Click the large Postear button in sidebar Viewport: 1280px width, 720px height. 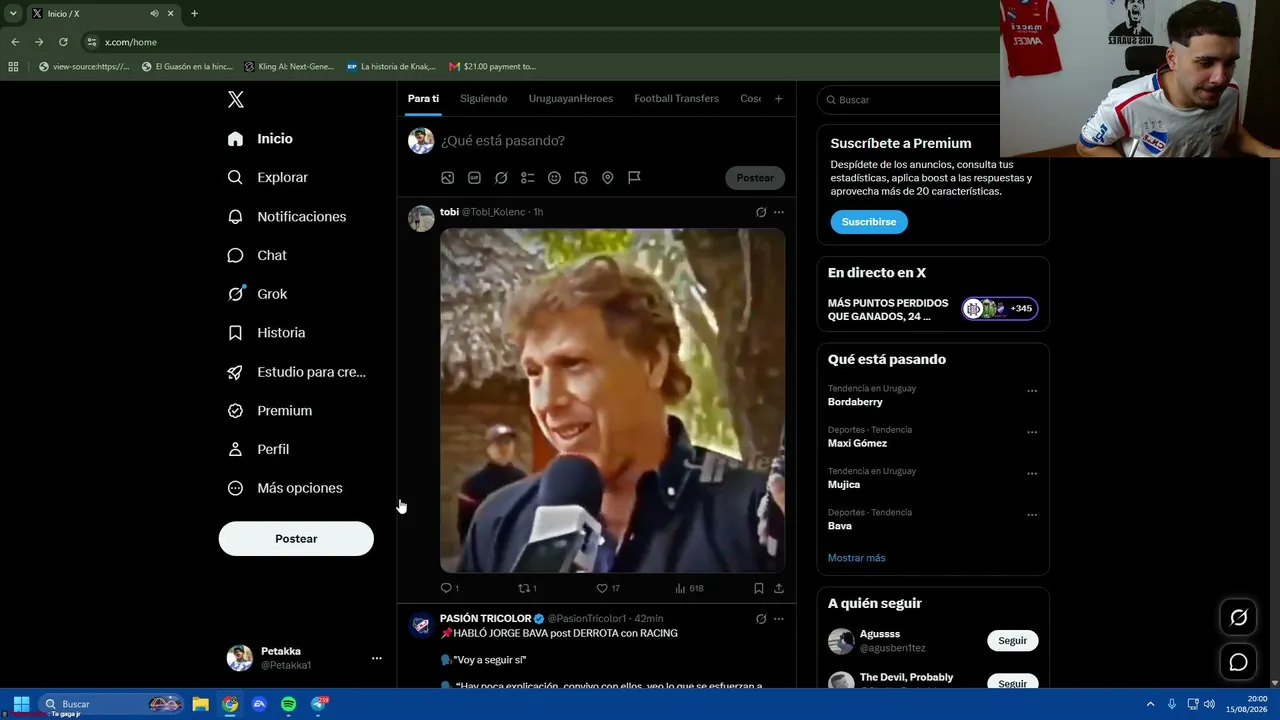coord(296,539)
